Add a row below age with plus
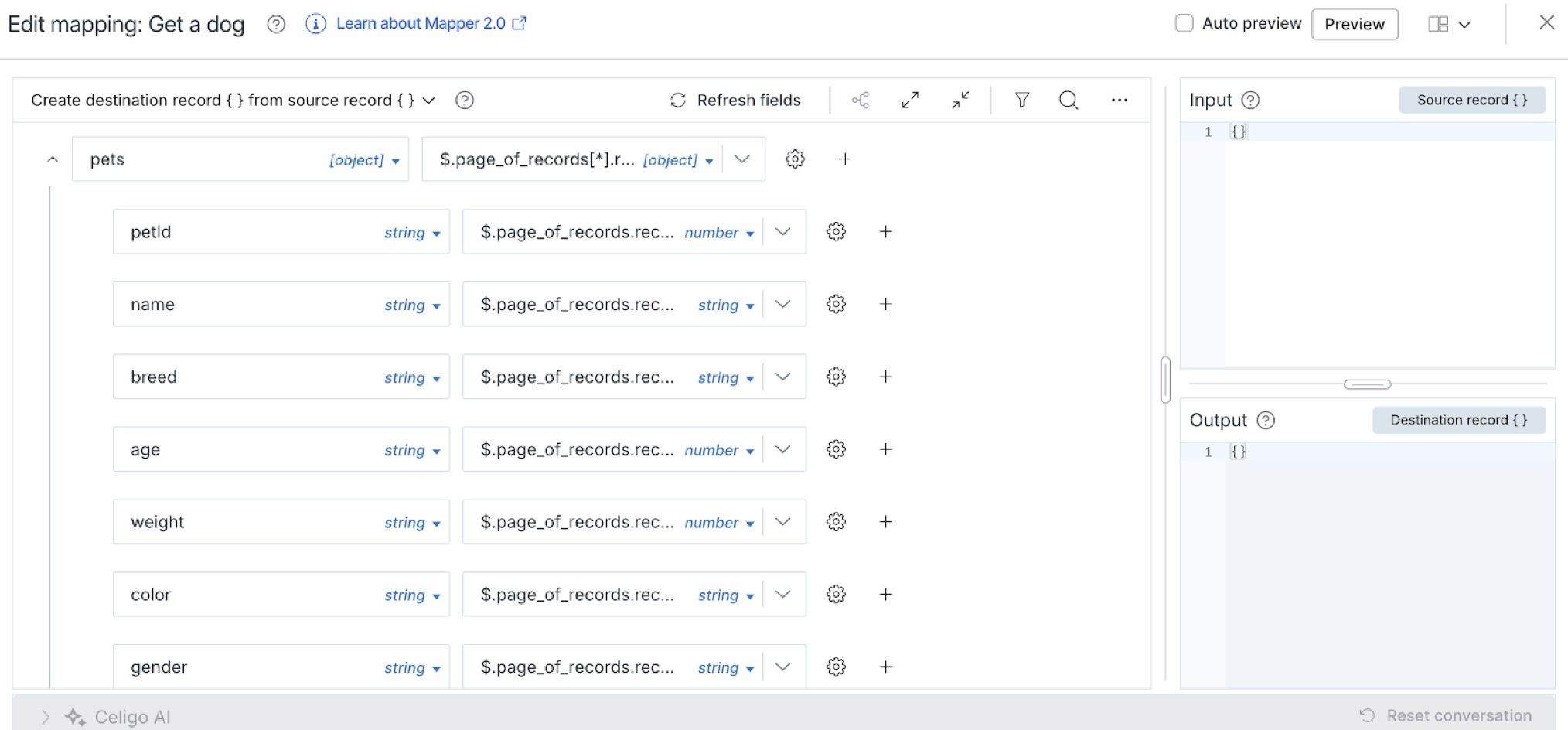 [886, 449]
